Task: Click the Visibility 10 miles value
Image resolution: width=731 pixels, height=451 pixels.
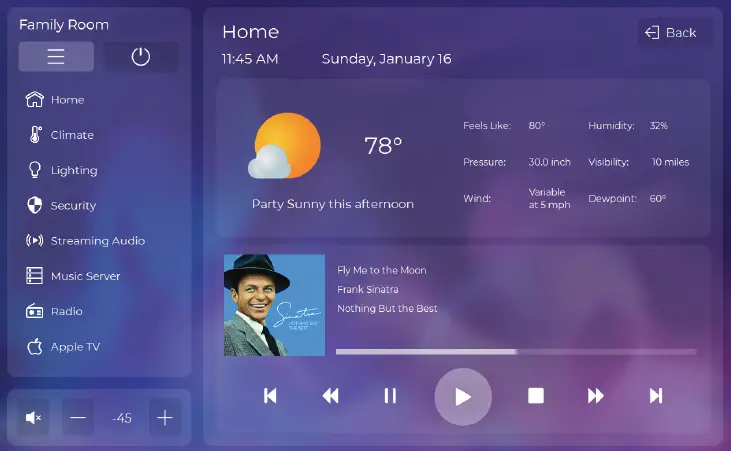Action: pyautogui.click(x=670, y=162)
